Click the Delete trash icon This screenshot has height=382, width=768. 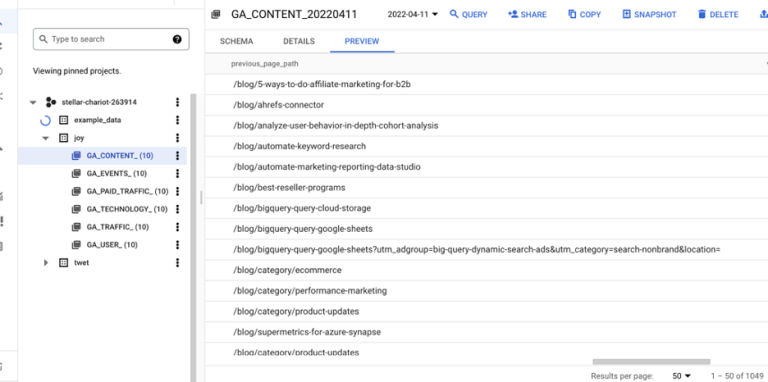click(x=702, y=14)
